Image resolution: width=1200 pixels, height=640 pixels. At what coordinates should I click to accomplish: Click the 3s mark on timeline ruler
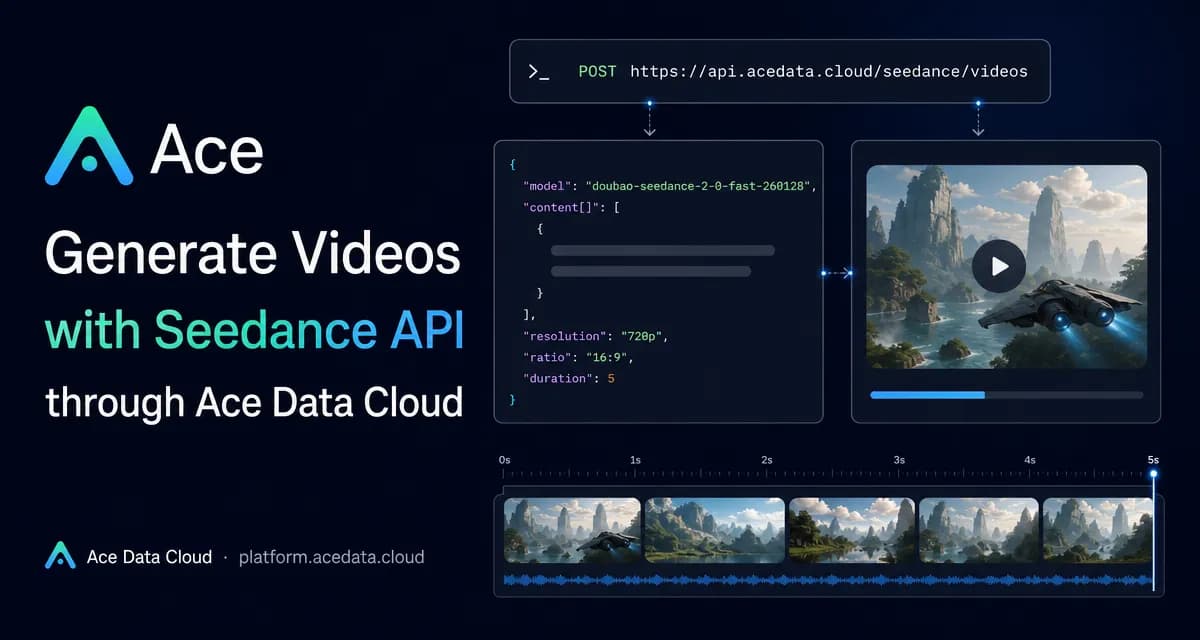coord(899,460)
